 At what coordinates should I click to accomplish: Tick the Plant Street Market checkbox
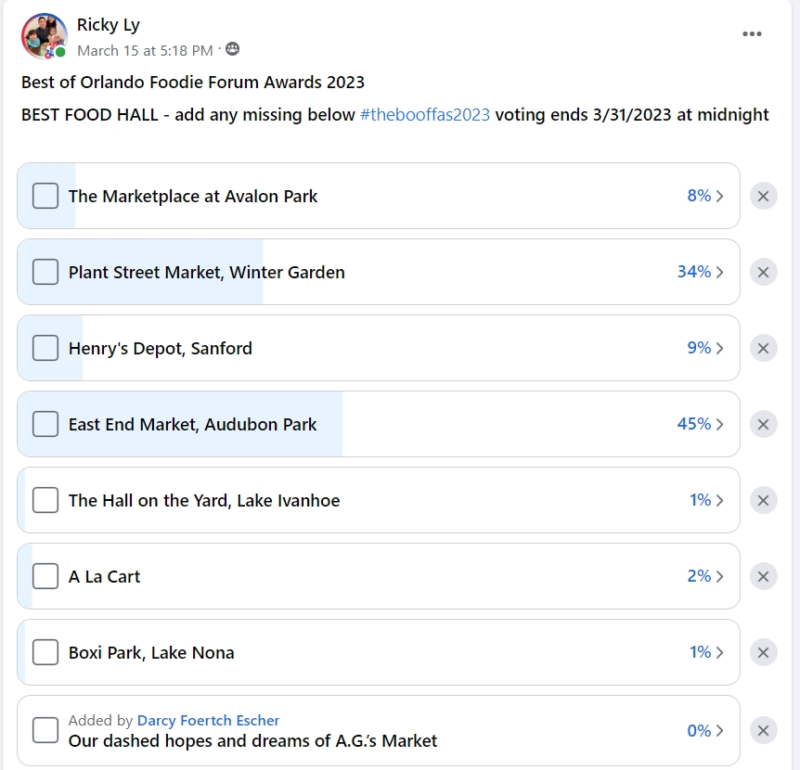[x=45, y=272]
